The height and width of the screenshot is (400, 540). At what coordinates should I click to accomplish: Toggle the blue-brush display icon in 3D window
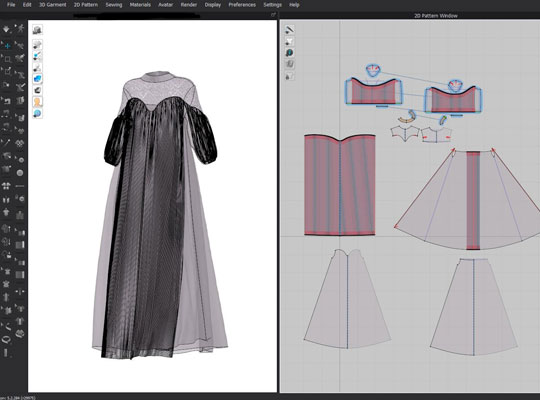pyautogui.click(x=38, y=56)
